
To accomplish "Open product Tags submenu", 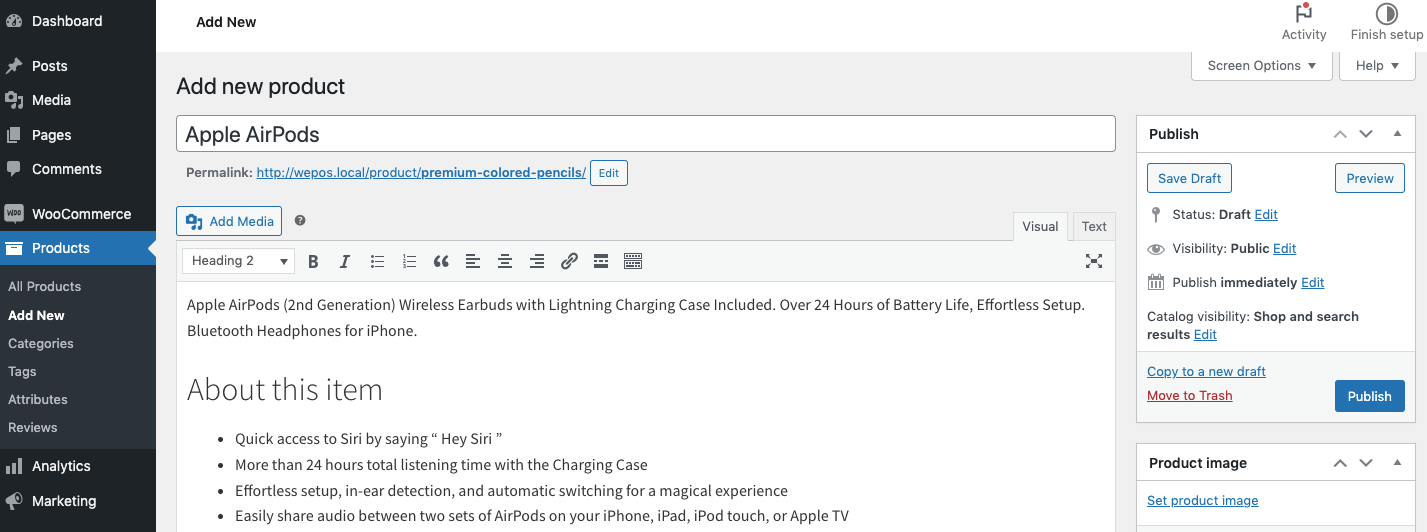I will pos(22,371).
